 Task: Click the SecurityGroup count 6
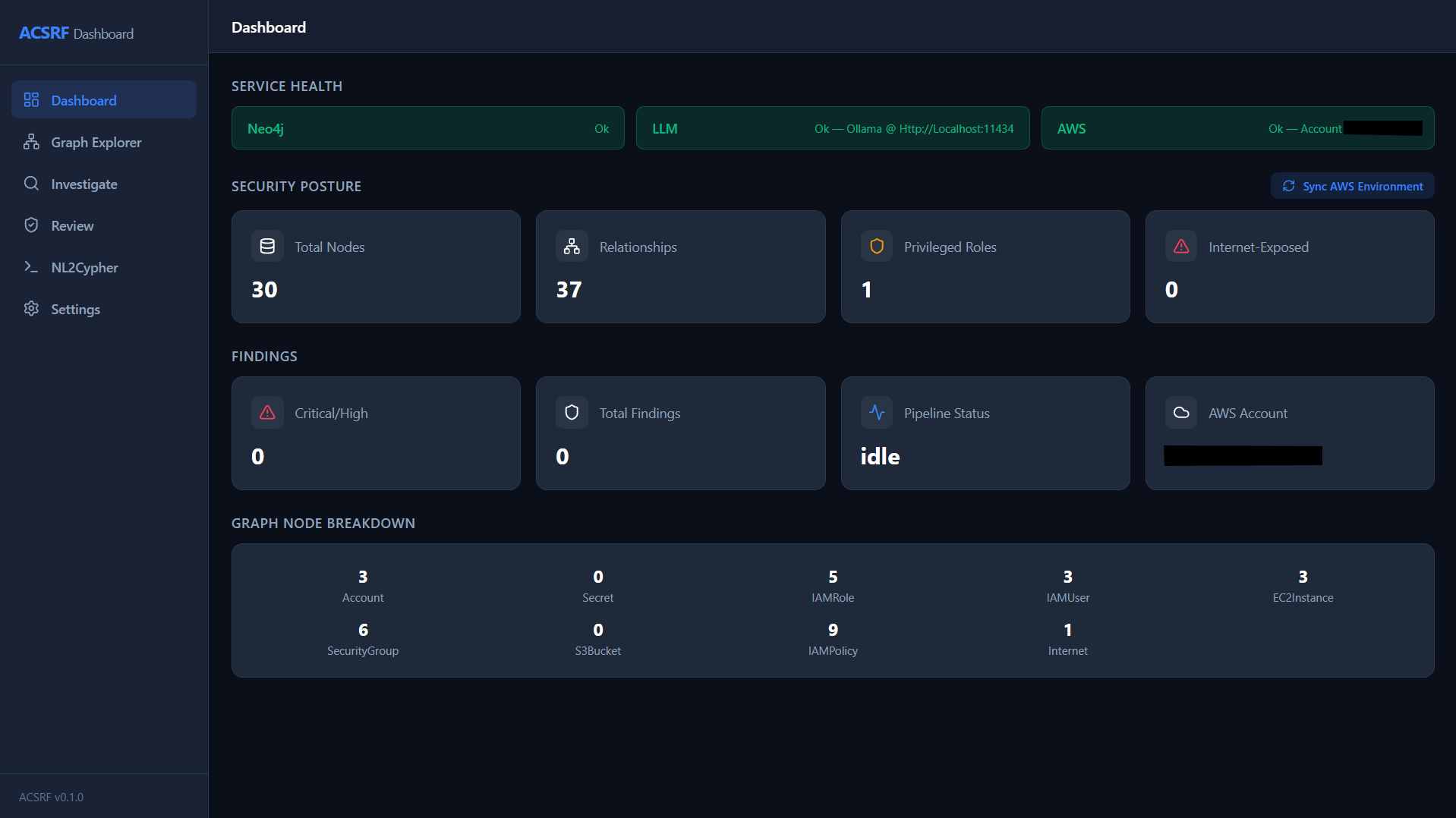[363, 630]
